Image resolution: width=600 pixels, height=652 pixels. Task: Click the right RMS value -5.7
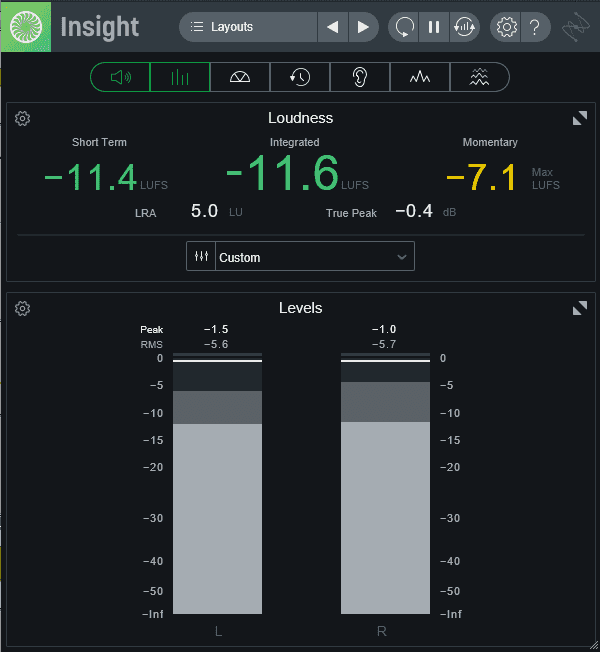pyautogui.click(x=384, y=344)
